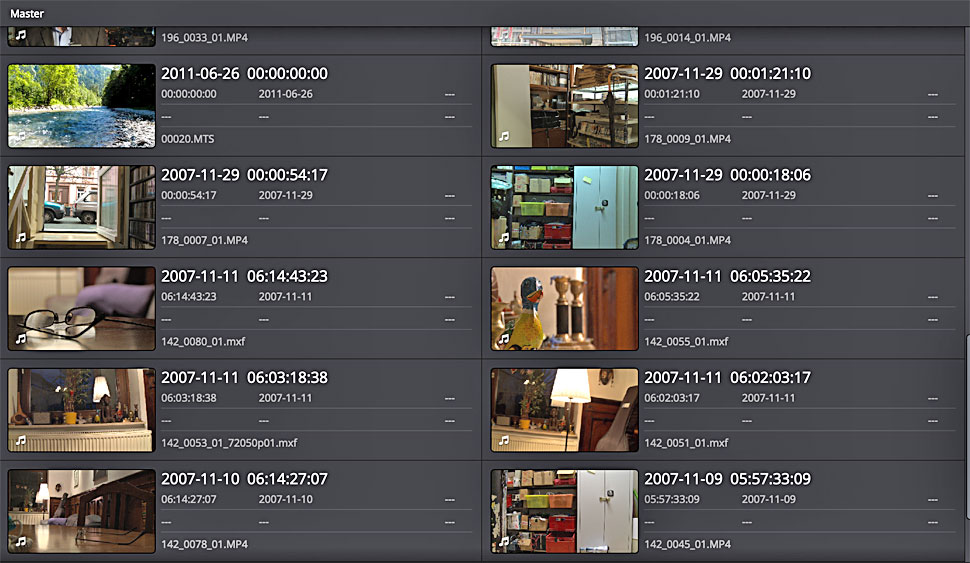970x563 pixels.
Task: Click the audio note icon on 178_0009_01.MP4 thumbnail
Action: point(504,136)
